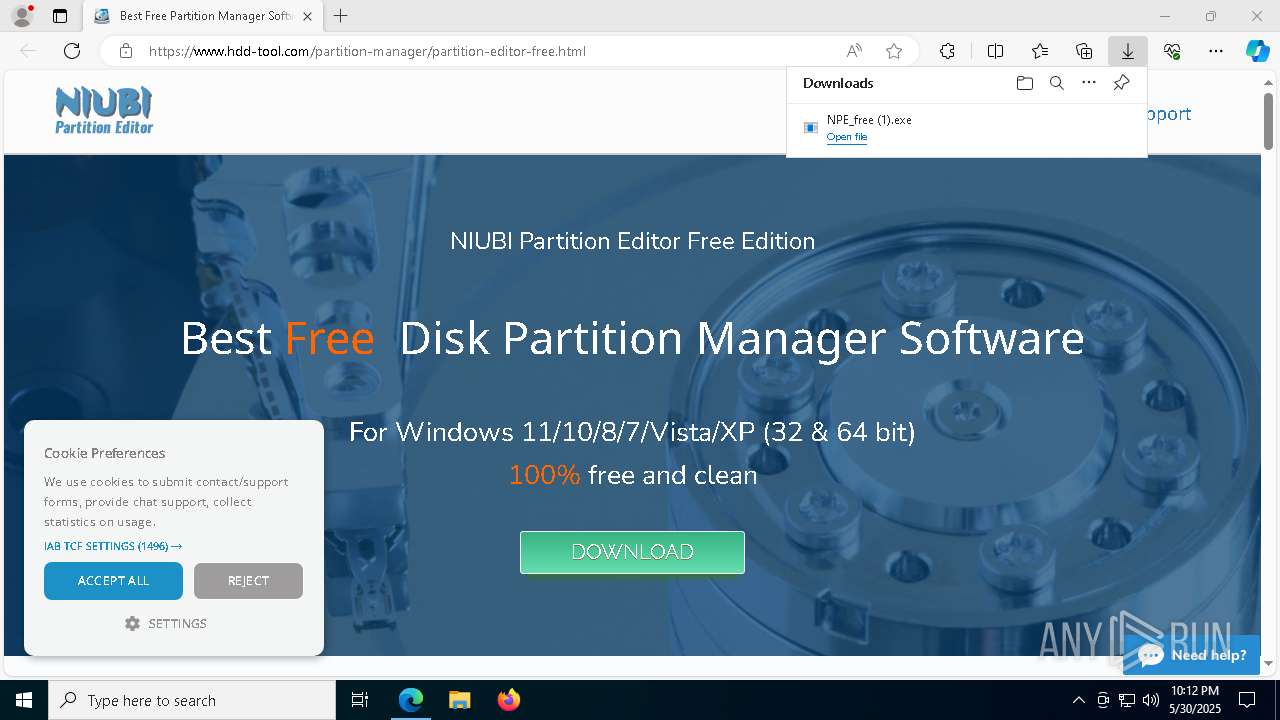This screenshot has width=1280, height=720.
Task: Open Task View on taskbar
Action: click(360, 700)
